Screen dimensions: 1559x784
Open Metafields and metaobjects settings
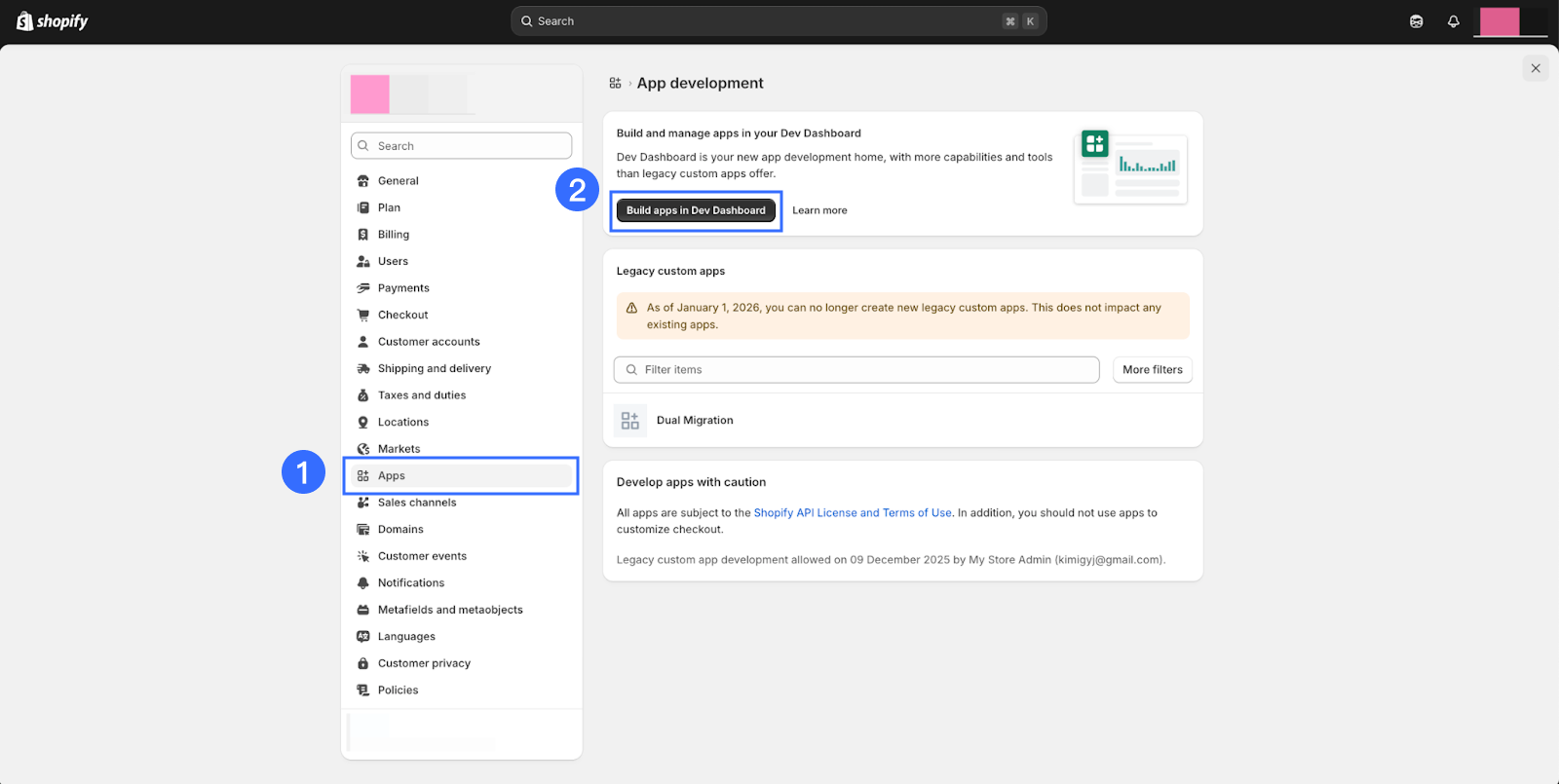450,610
